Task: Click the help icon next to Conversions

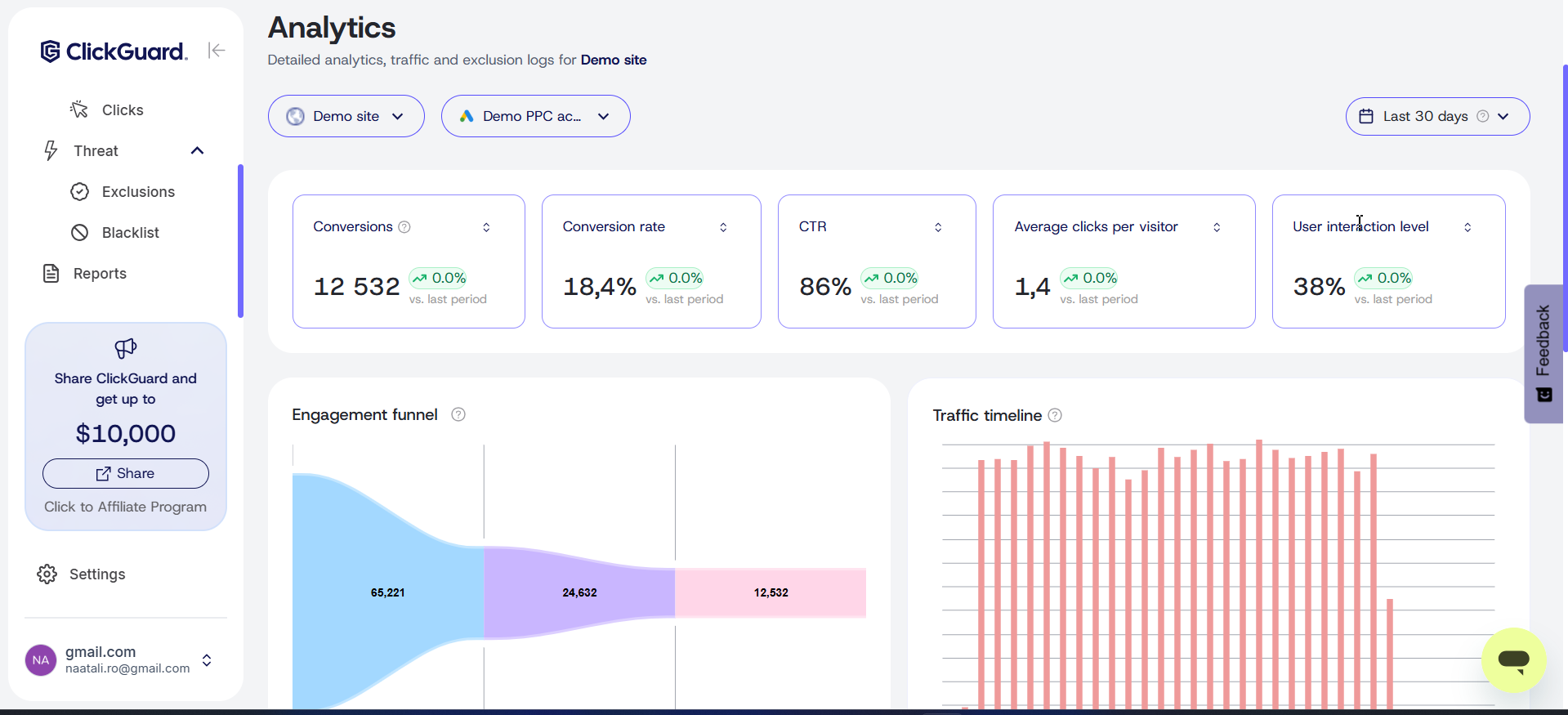Action: click(x=404, y=227)
